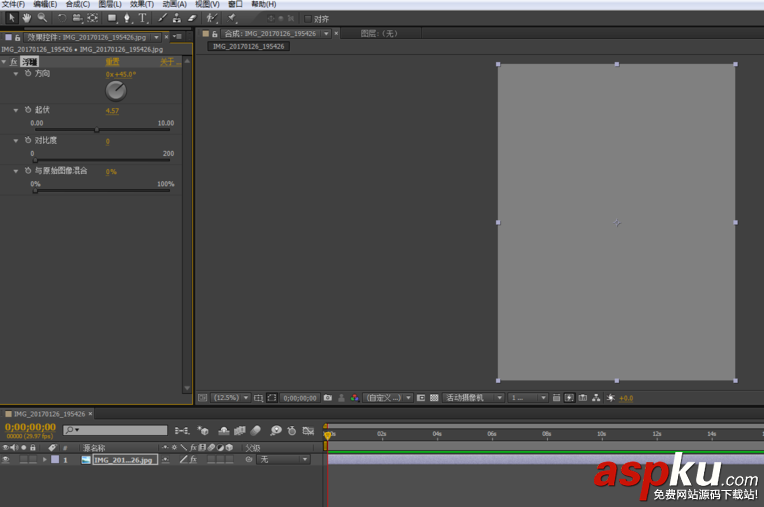
Task: Open the 动画(A) menu
Action: pos(174,4)
